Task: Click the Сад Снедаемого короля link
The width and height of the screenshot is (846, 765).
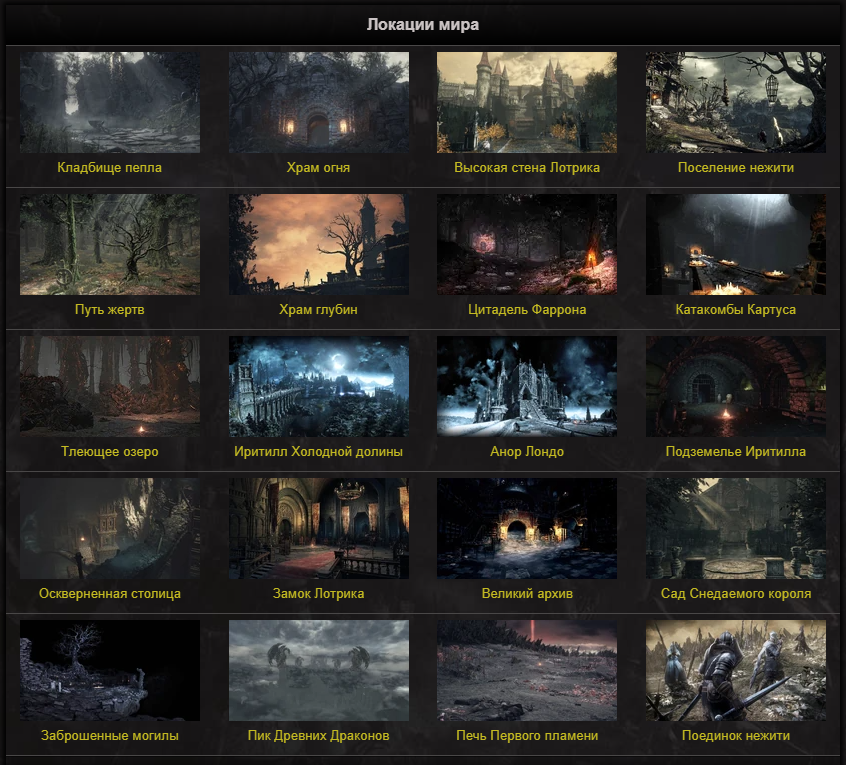Action: click(736, 593)
